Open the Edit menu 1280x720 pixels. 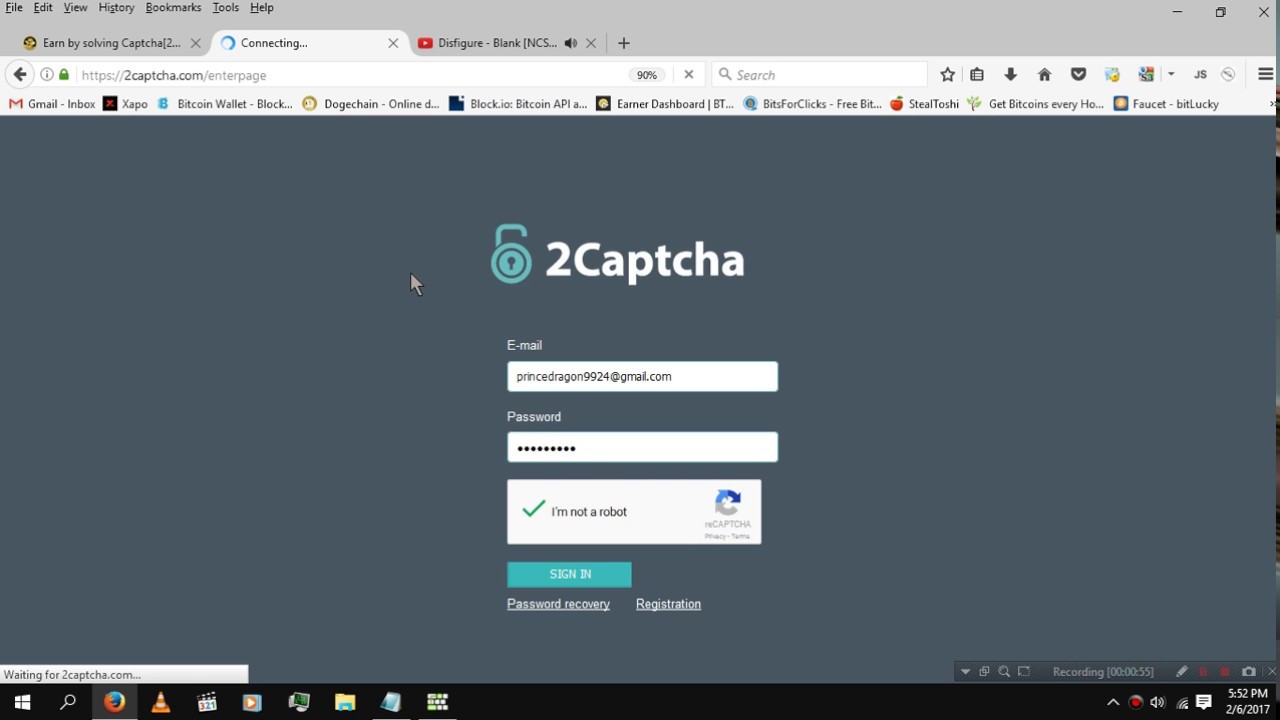[x=43, y=8]
